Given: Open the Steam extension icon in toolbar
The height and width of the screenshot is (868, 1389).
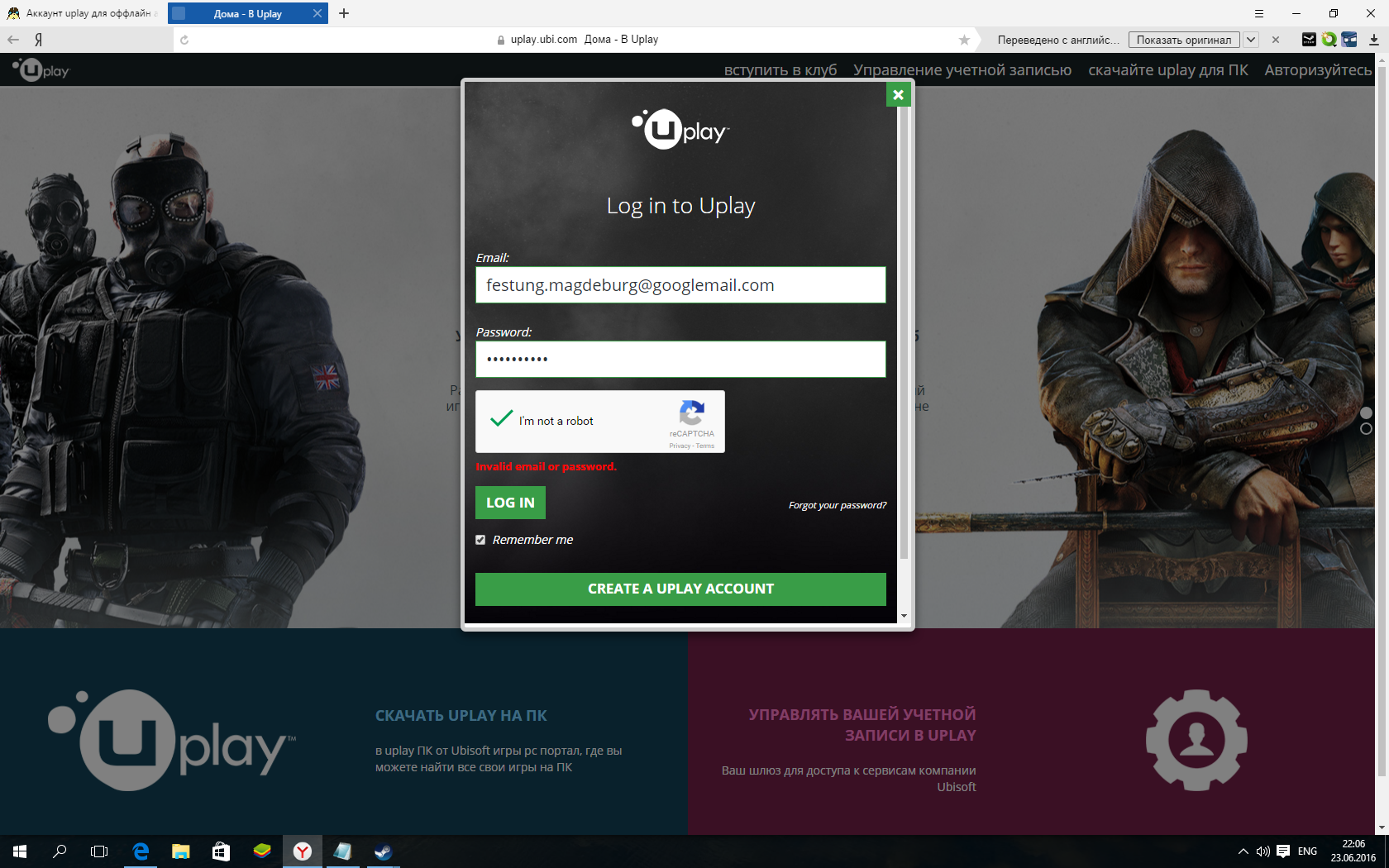Looking at the screenshot, I should [1309, 40].
